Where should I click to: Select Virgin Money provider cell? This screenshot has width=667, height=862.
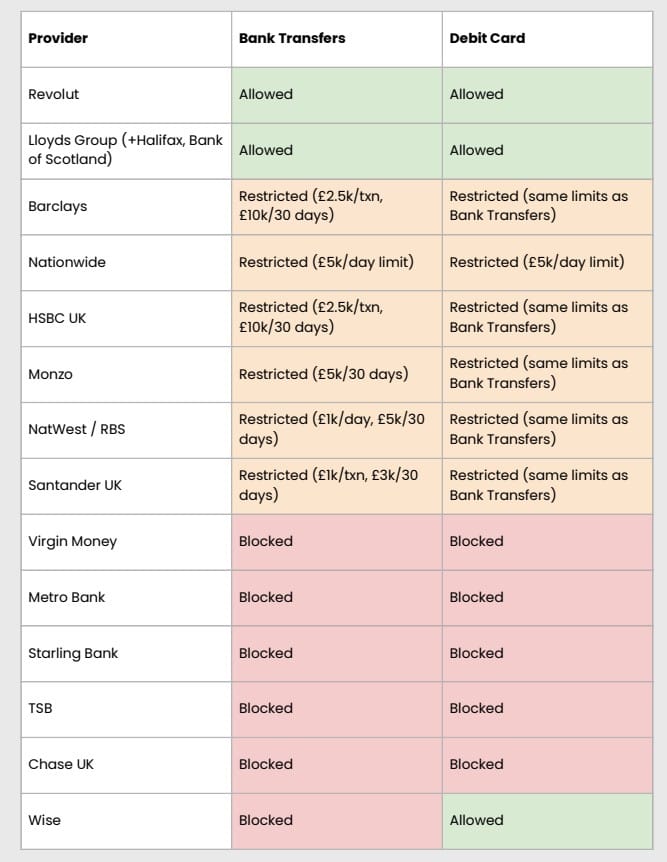(x=72, y=542)
